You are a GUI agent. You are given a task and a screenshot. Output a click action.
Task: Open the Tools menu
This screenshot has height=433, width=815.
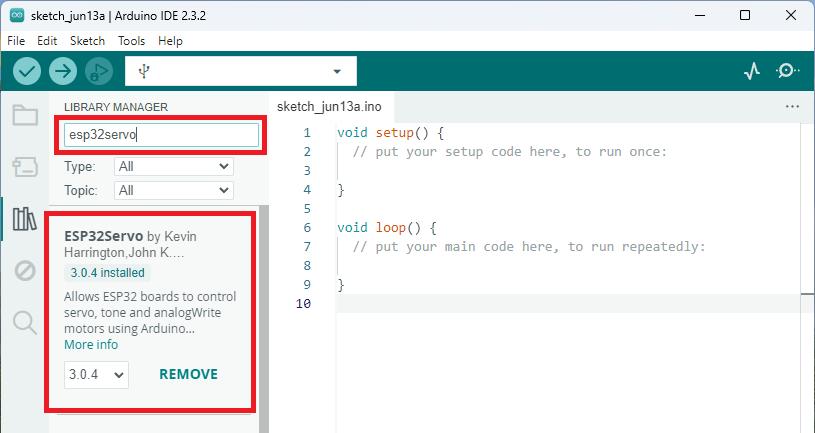[x=131, y=41]
